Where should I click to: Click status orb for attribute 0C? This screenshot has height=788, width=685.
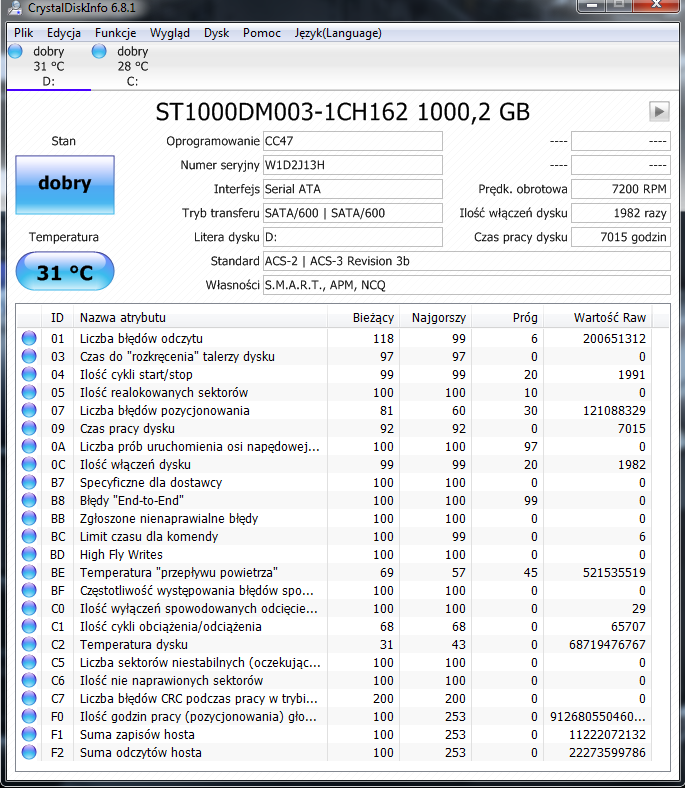coord(29,464)
